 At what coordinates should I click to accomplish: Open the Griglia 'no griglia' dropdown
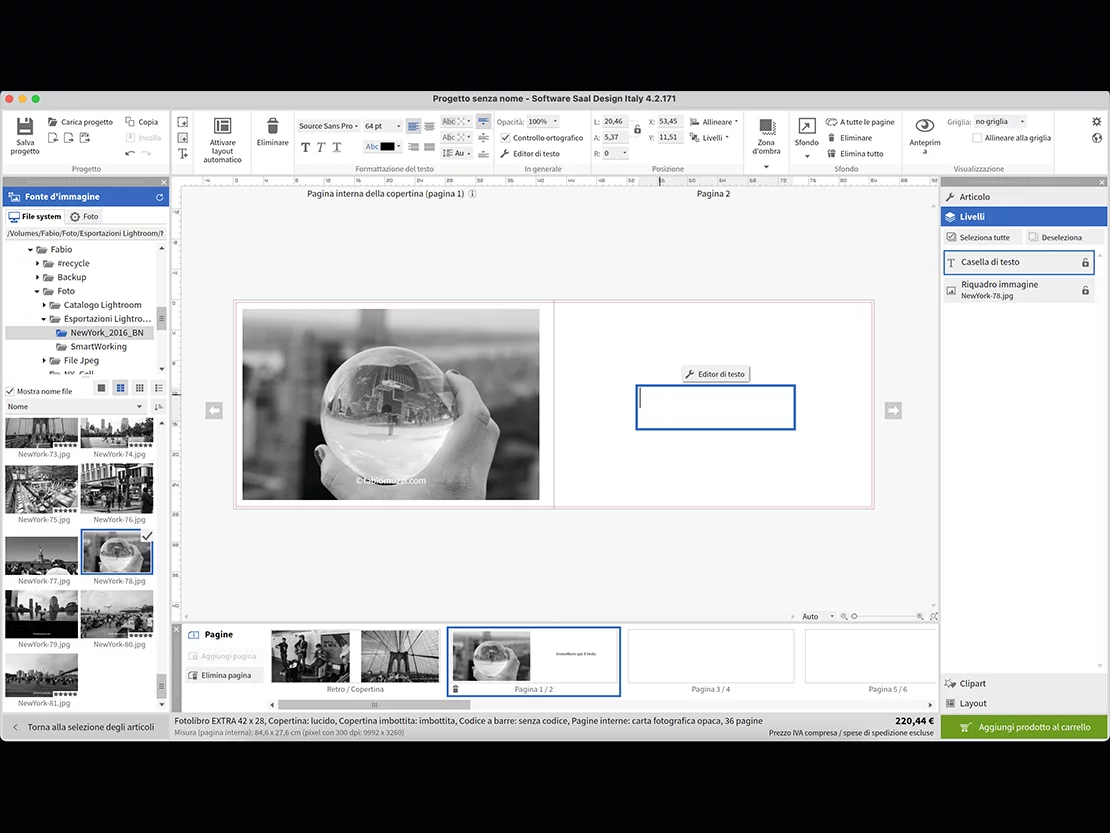[x=1000, y=121]
